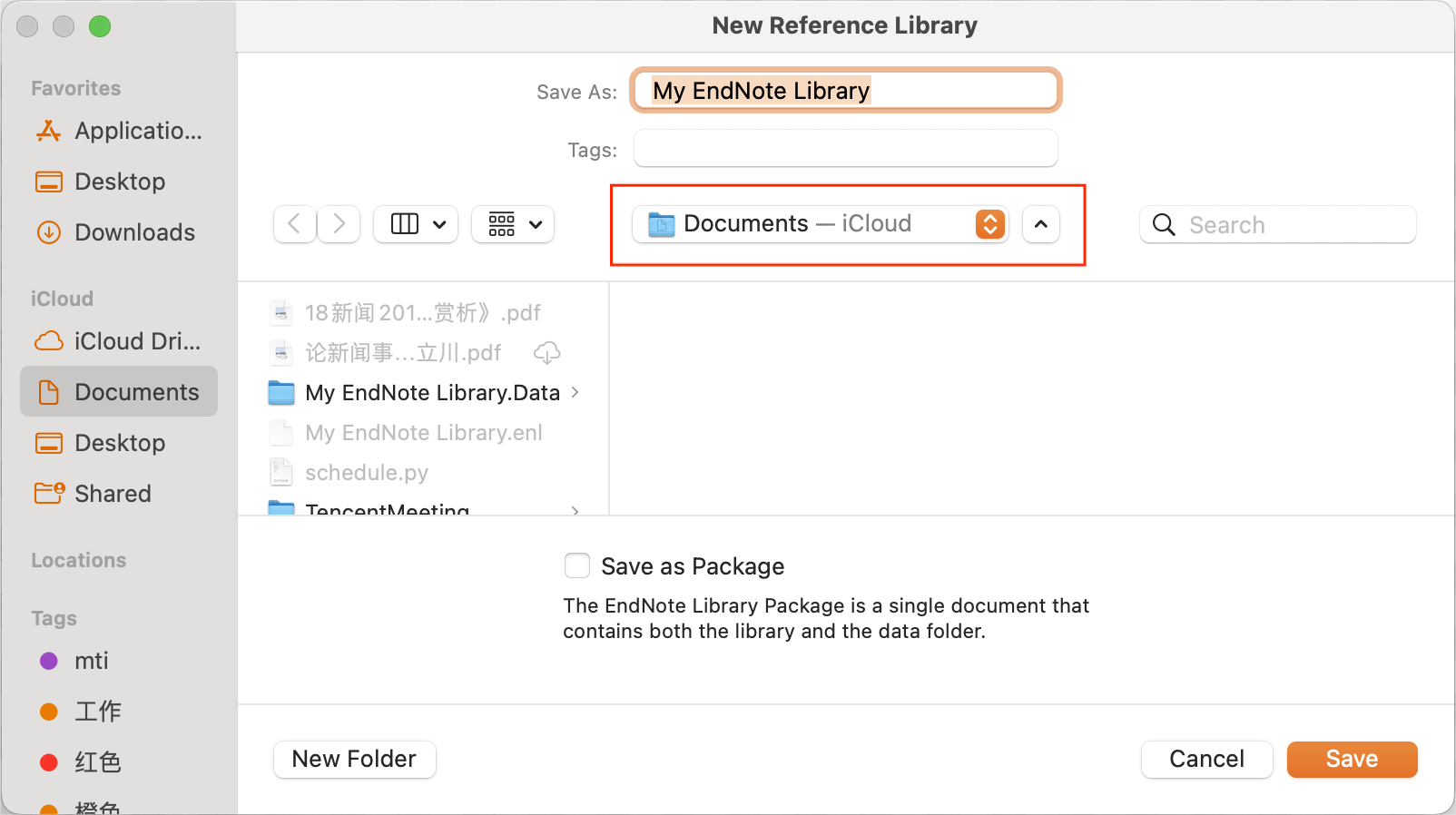Cancel the New Reference Library dialog
1456x815 pixels.
point(1206,759)
